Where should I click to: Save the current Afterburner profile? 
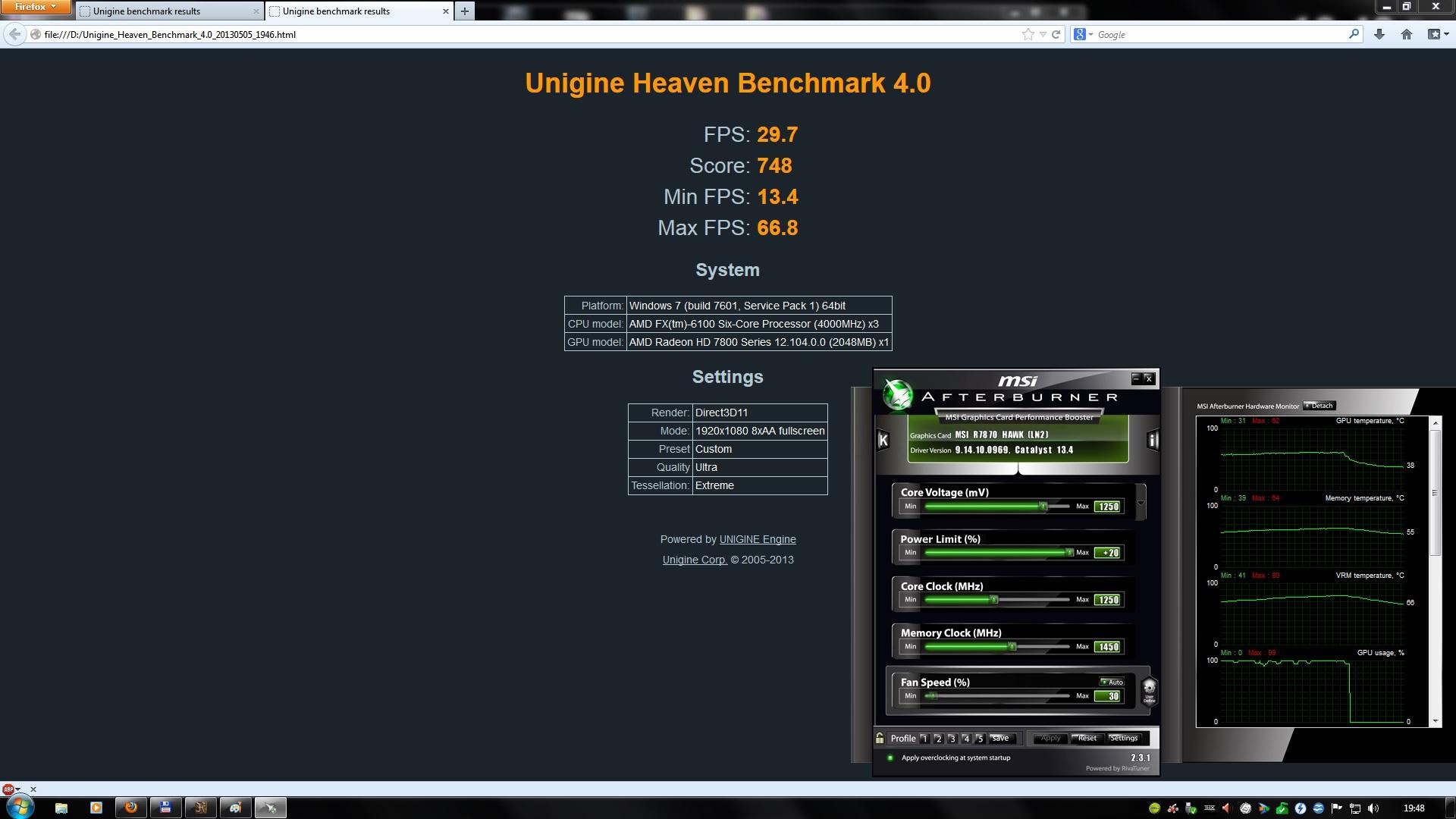point(1000,738)
